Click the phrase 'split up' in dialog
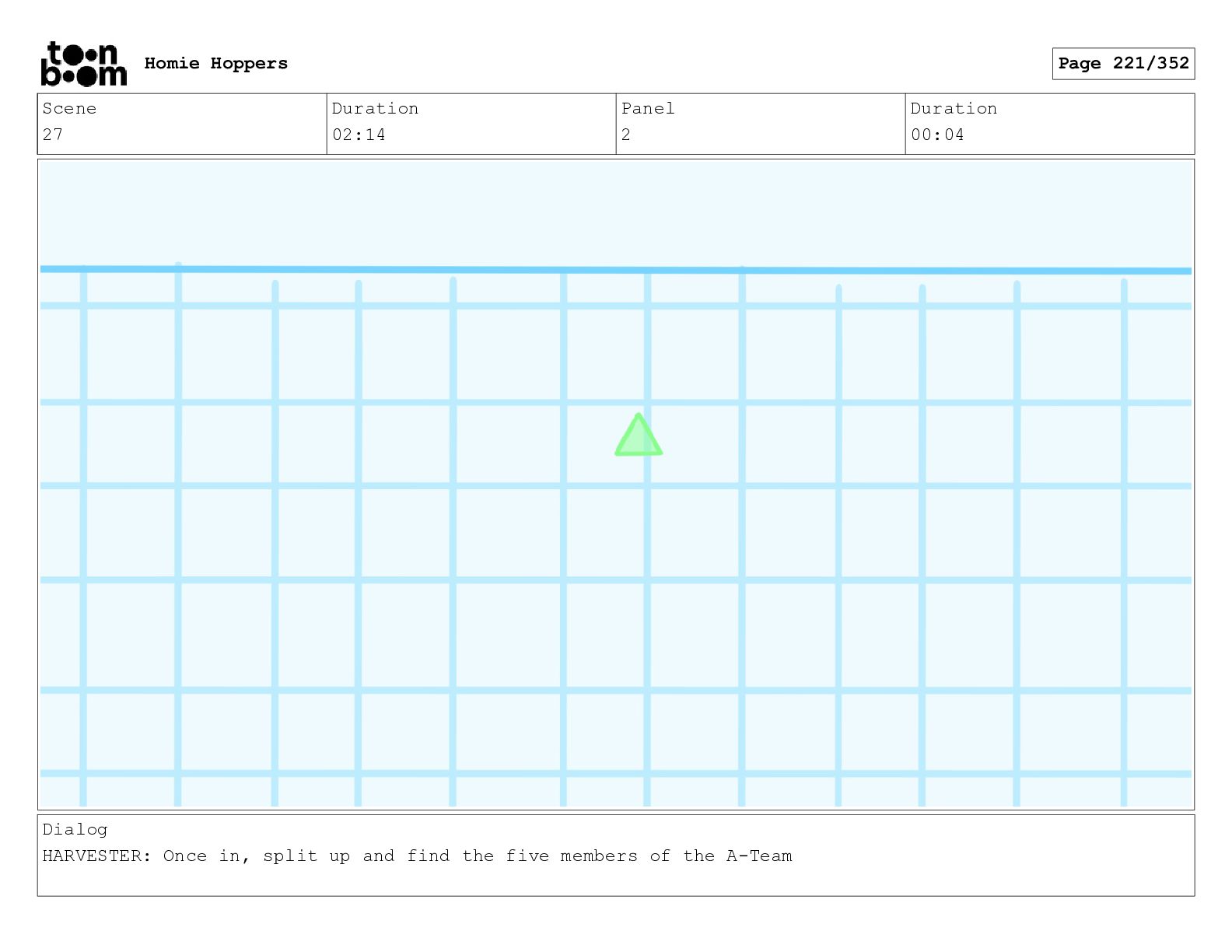 coord(306,856)
